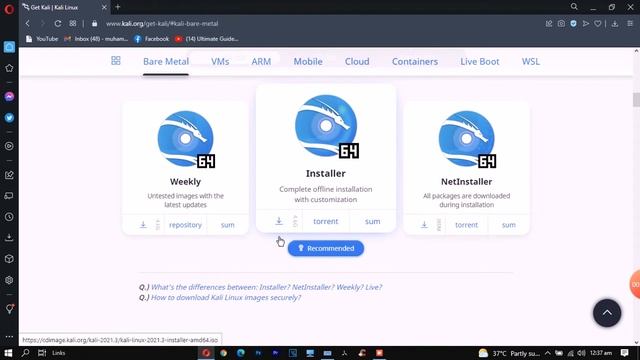This screenshot has height=360, width=640.
Task: Switch to the Containers tab
Action: [x=415, y=62]
